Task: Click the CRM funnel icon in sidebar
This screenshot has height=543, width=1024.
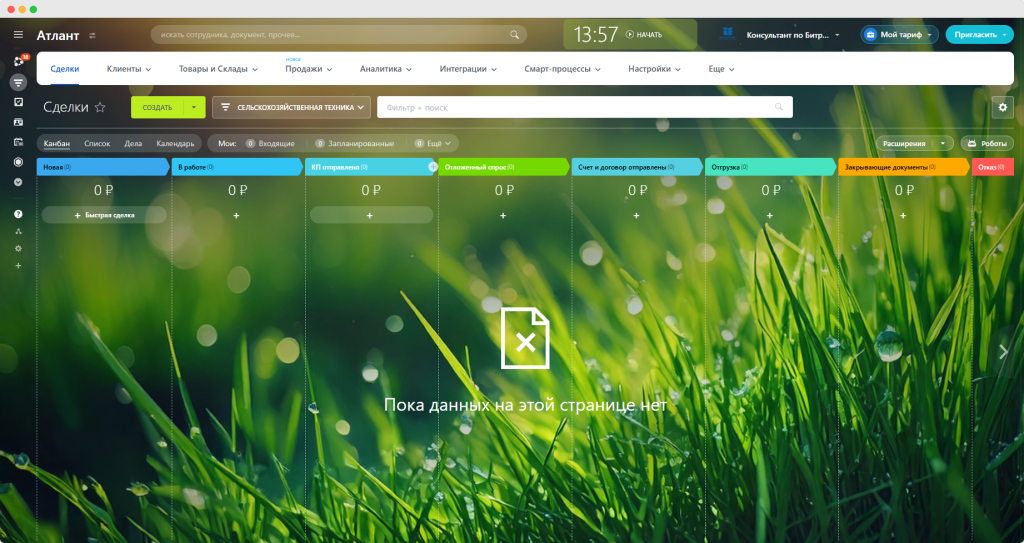Action: [18, 82]
